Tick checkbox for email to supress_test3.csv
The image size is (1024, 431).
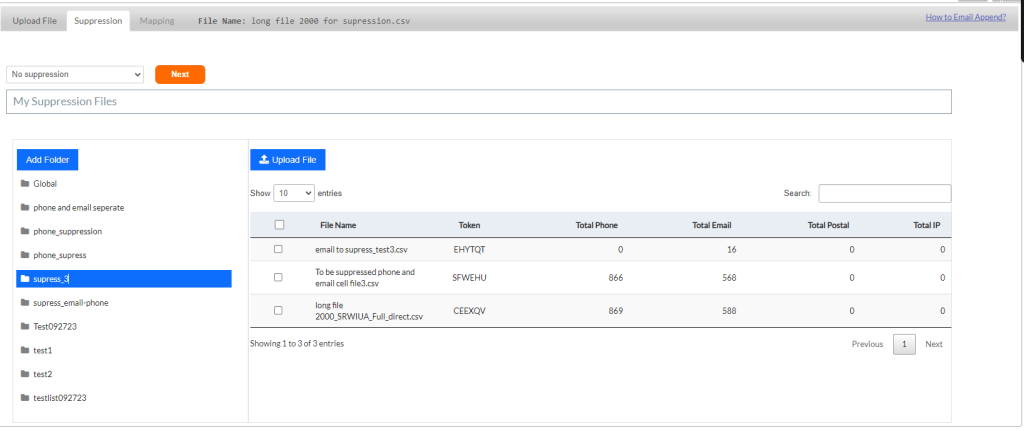pos(278,249)
